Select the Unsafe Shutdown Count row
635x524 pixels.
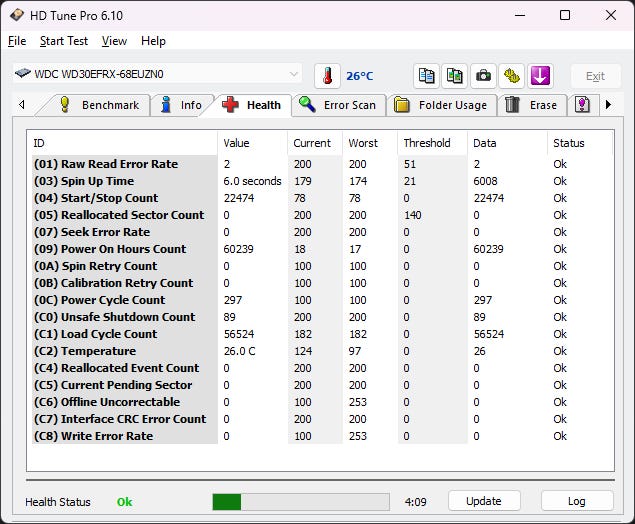[322, 317]
